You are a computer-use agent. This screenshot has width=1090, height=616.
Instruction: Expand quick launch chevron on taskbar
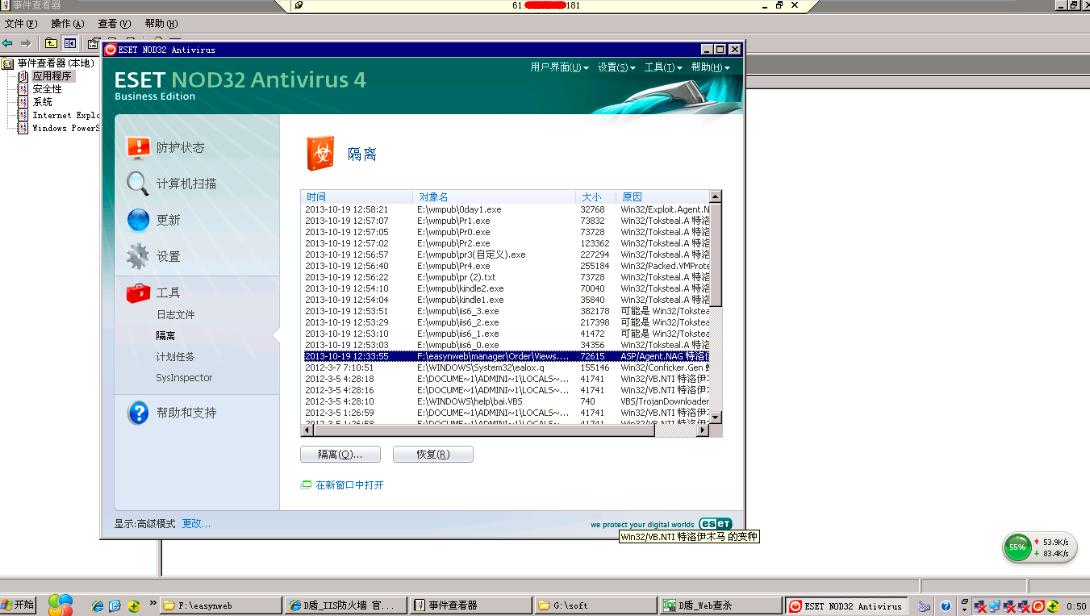tap(153, 603)
